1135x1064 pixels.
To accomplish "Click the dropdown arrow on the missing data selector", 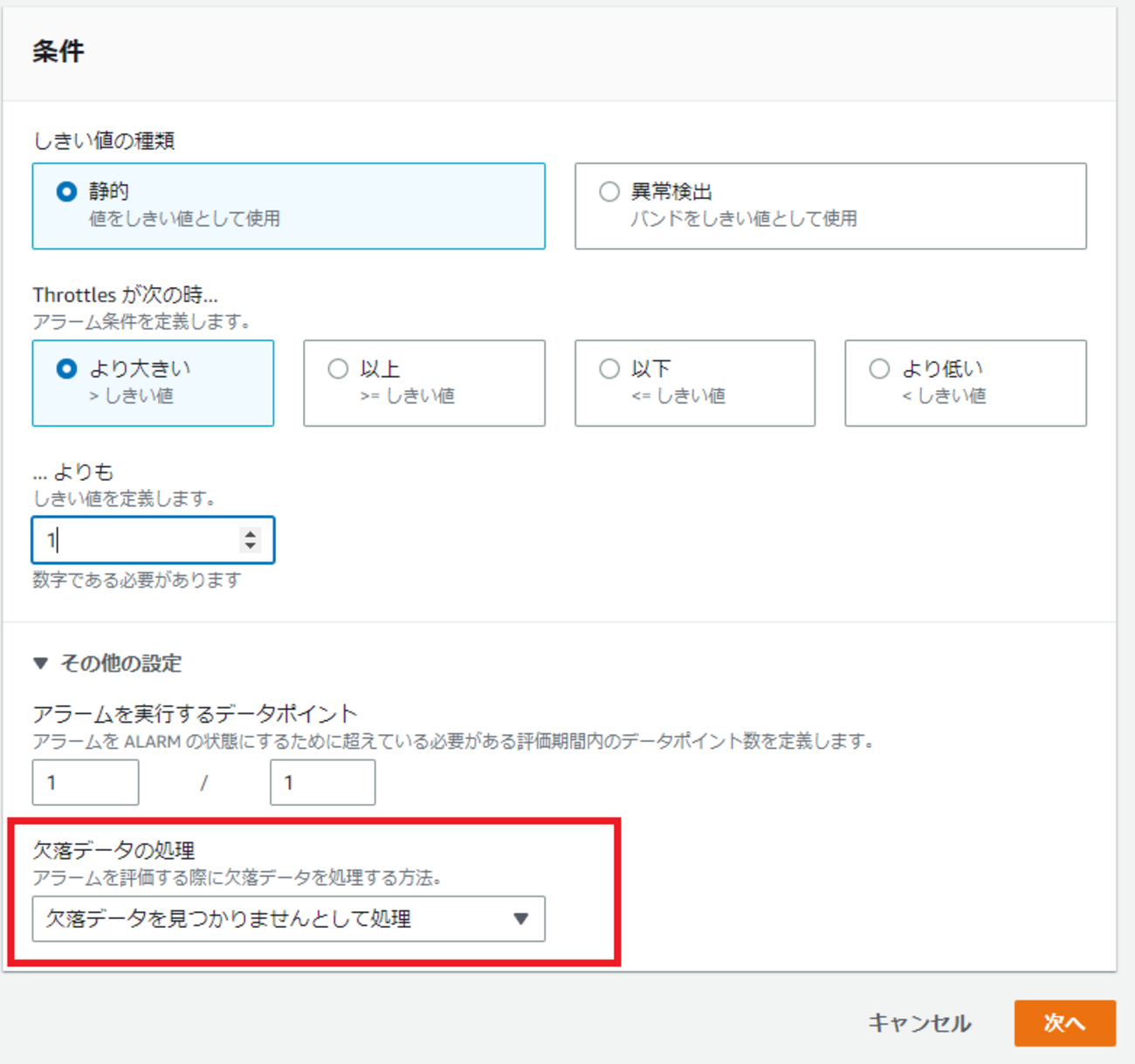I will tap(521, 919).
